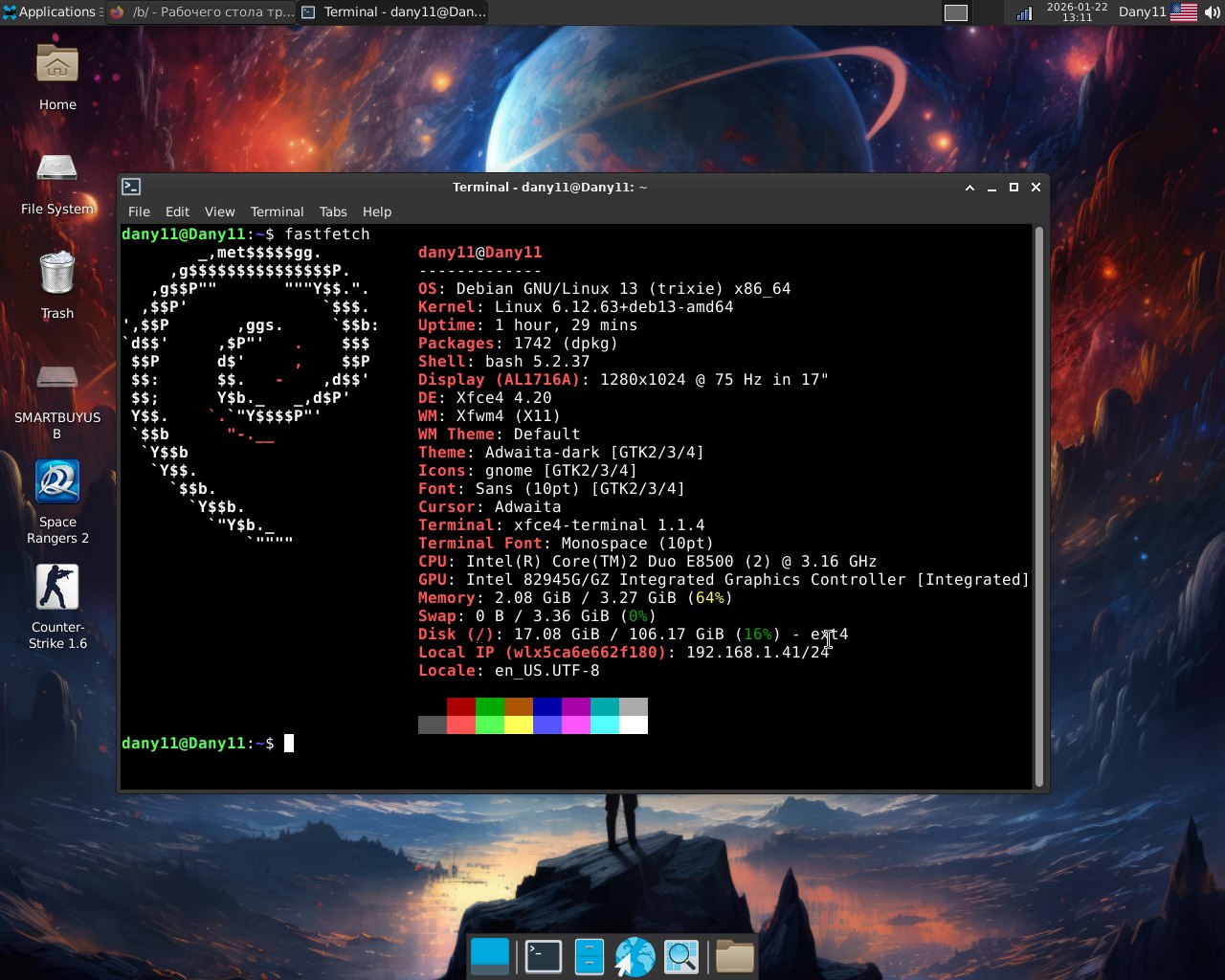
Task: Click the Firefox icon in the taskbar
Action: click(118, 12)
